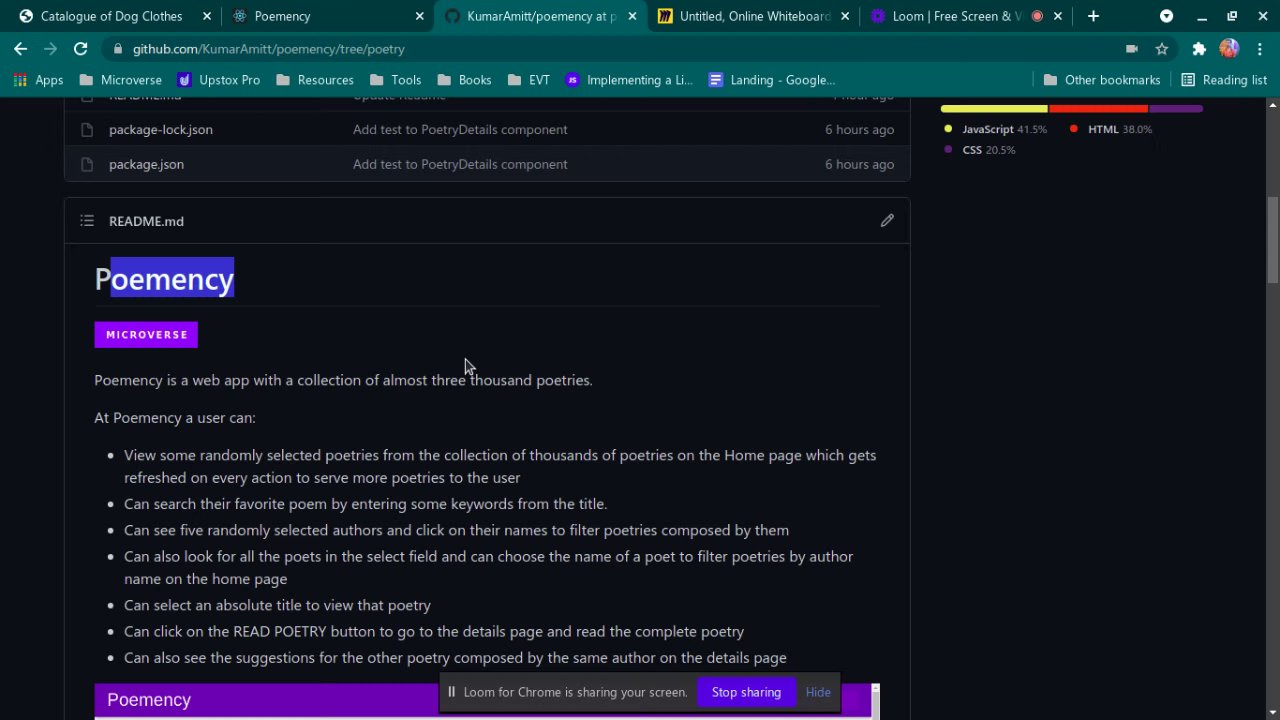Screen dimensions: 1280x720
Task: Click Stop sharing in the Loom bar
Action: coord(746,692)
